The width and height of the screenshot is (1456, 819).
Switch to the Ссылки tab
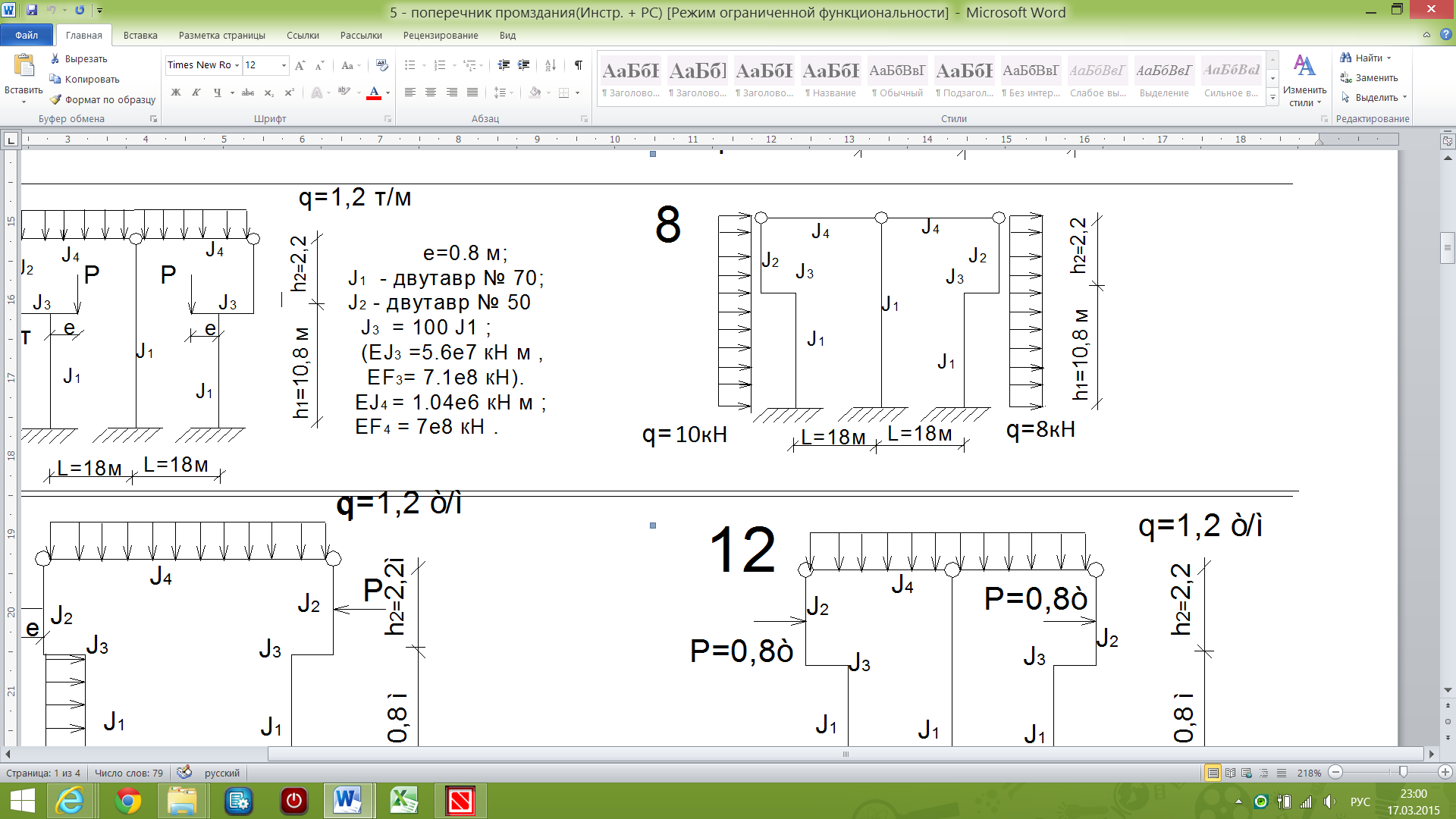(x=303, y=35)
